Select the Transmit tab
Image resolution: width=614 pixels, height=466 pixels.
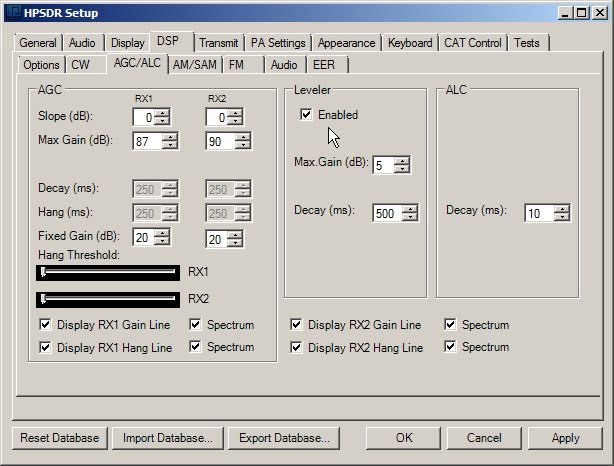(x=219, y=43)
